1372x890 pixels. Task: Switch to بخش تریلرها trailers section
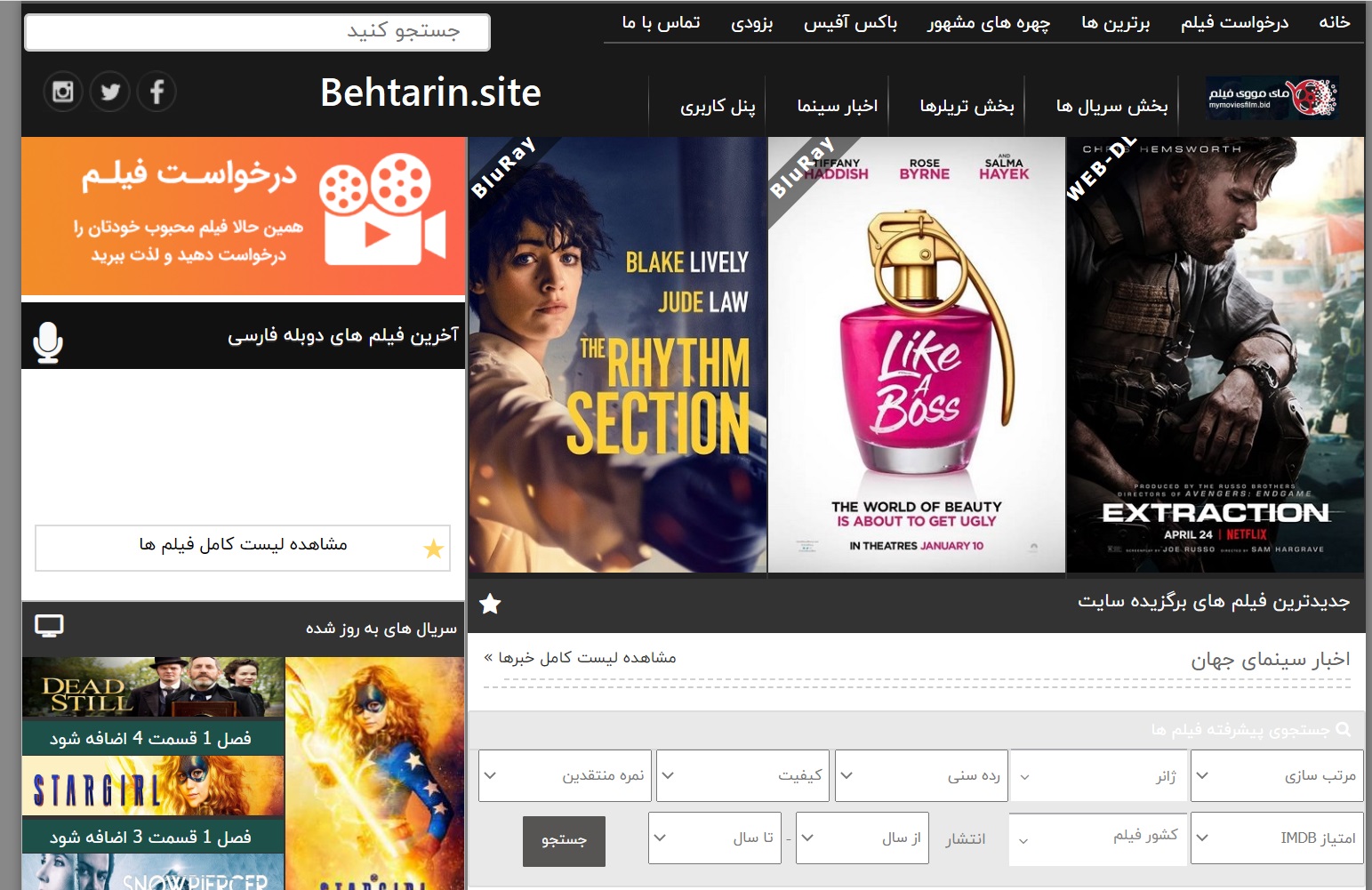point(967,106)
